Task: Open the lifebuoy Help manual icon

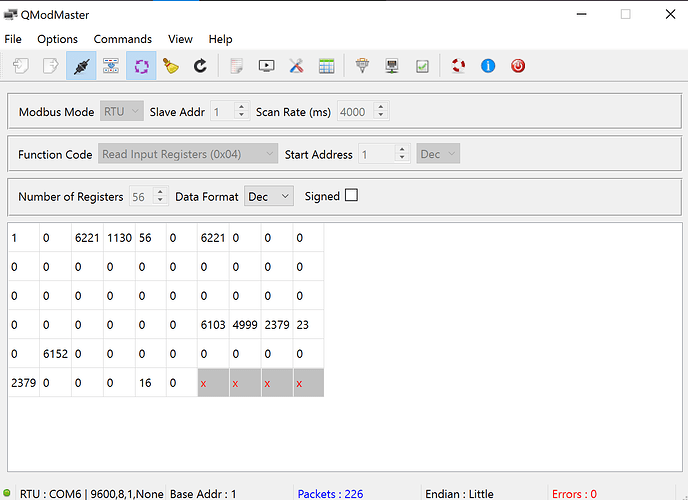Action: pyautogui.click(x=458, y=66)
